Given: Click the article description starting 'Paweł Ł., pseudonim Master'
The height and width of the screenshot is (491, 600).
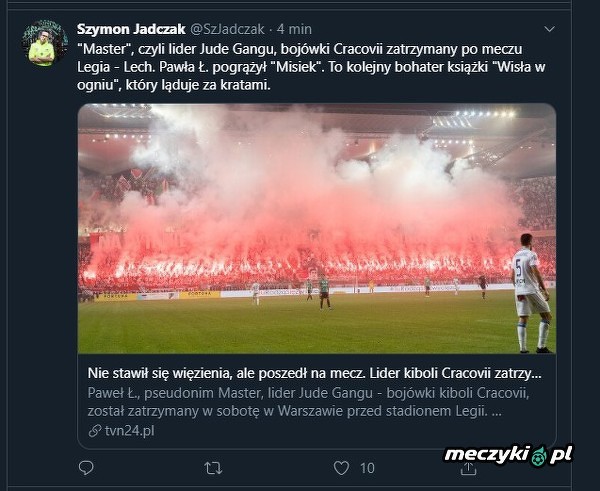Looking at the screenshot, I should click(x=308, y=402).
